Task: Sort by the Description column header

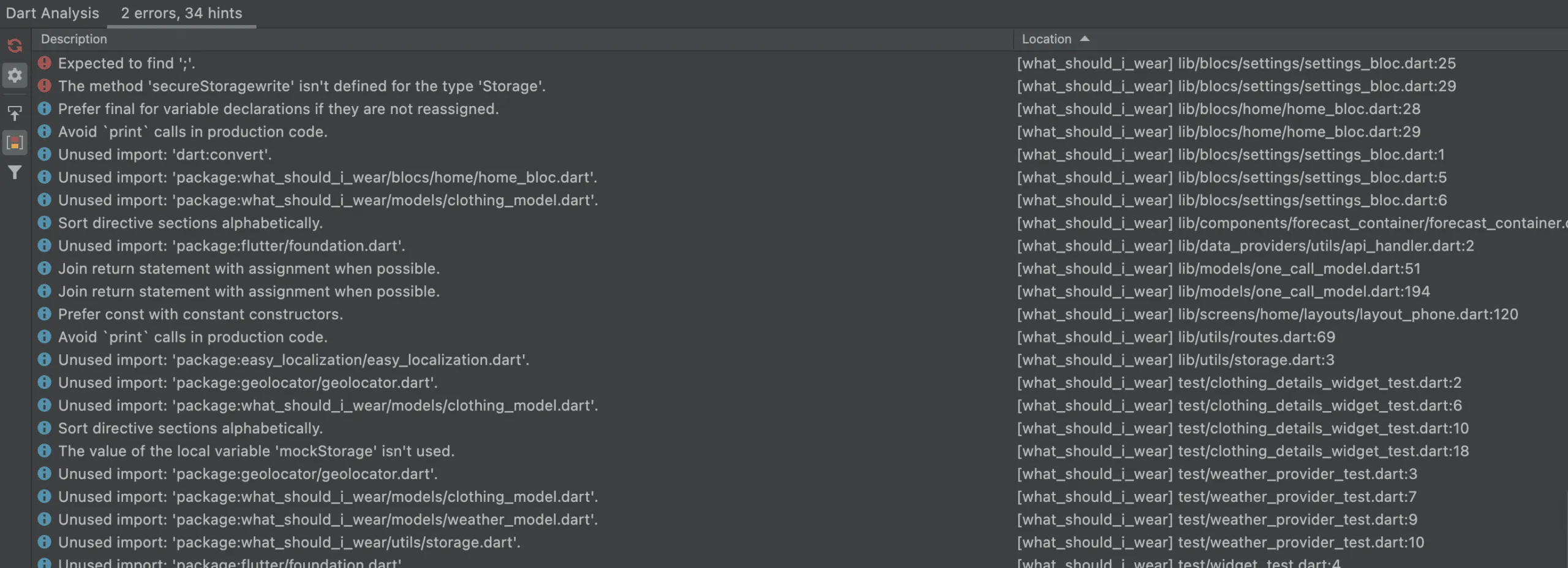Action: pyautogui.click(x=74, y=39)
